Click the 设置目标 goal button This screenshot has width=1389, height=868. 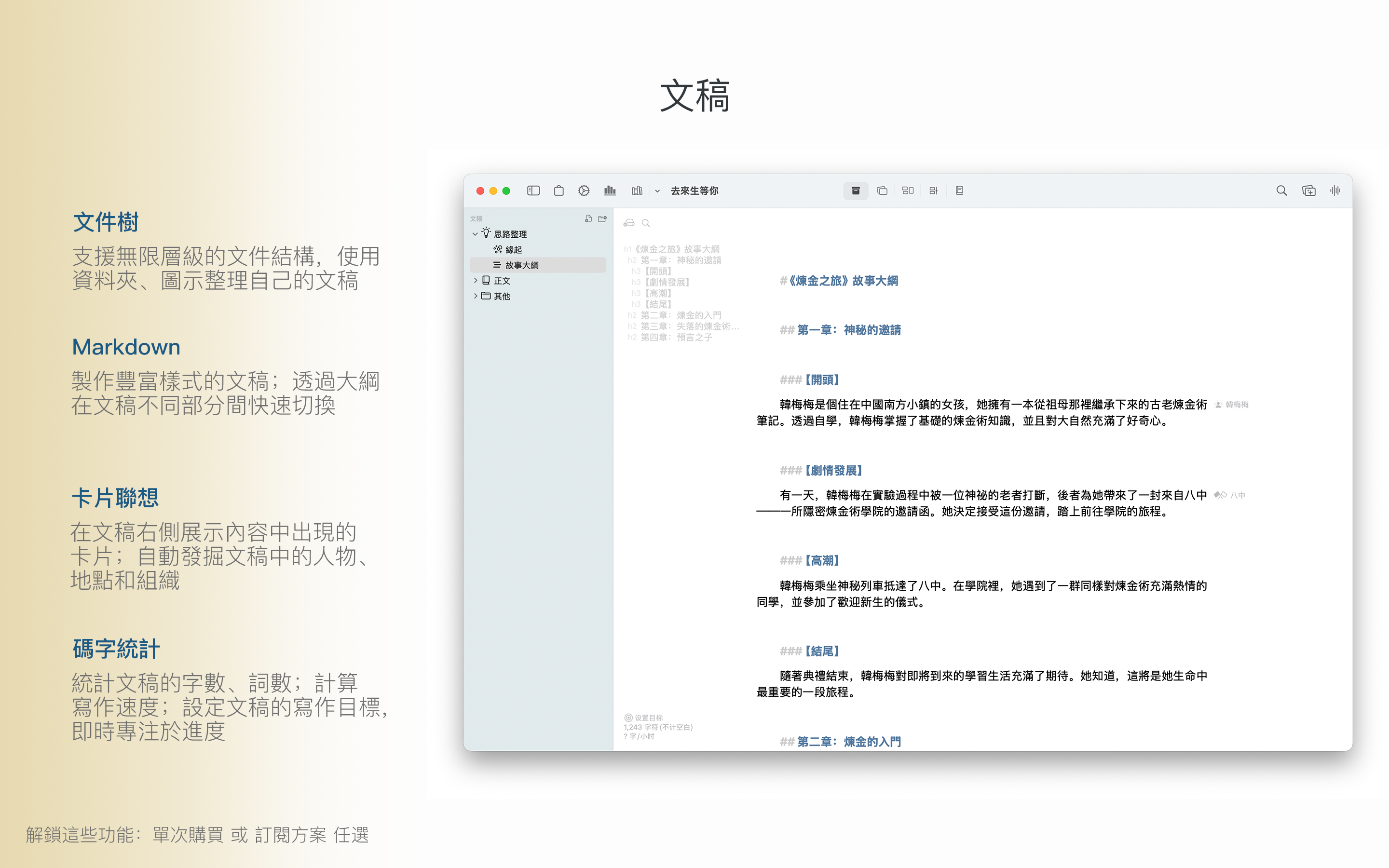[643, 718]
